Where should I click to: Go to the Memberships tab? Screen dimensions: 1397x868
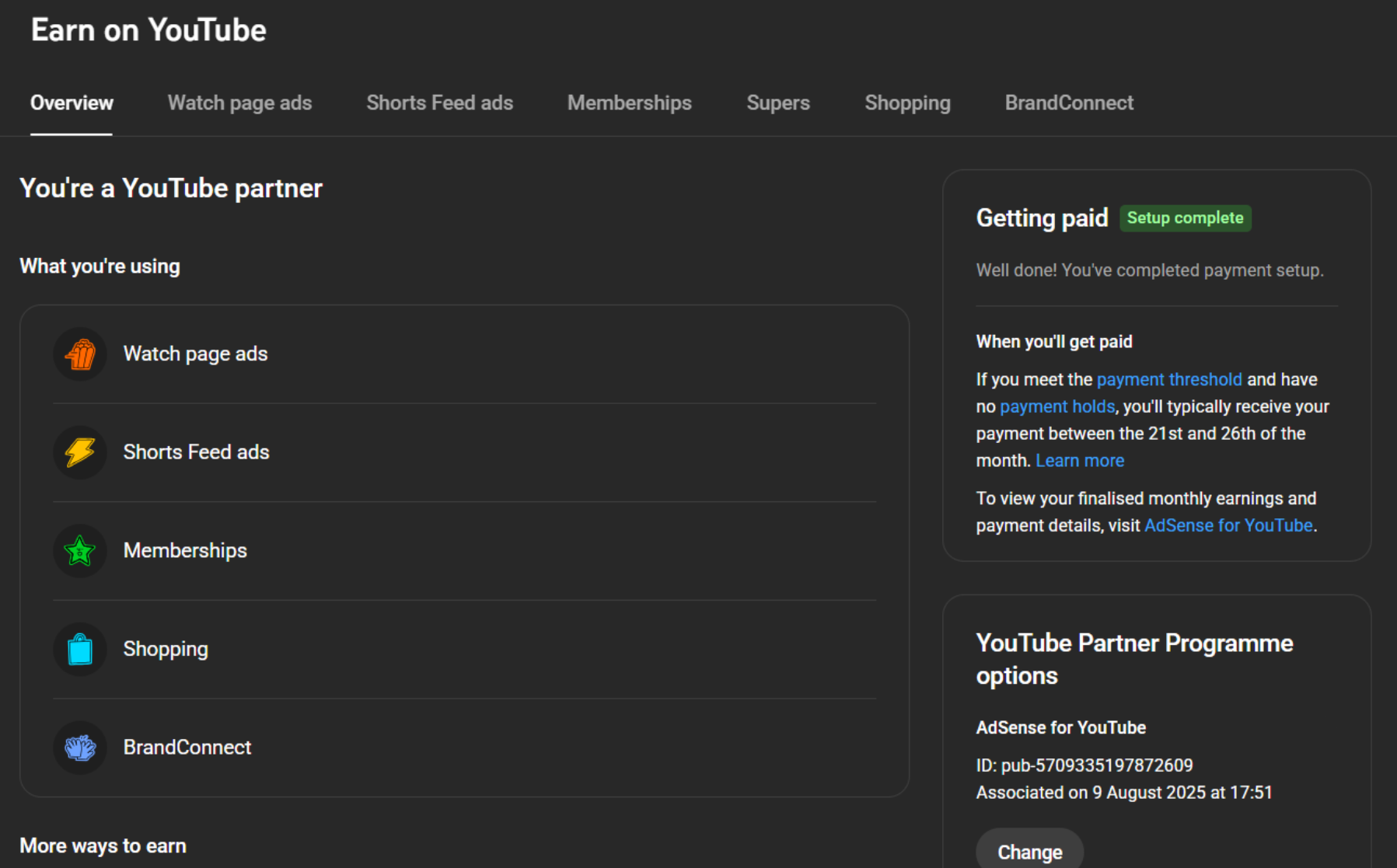629,103
